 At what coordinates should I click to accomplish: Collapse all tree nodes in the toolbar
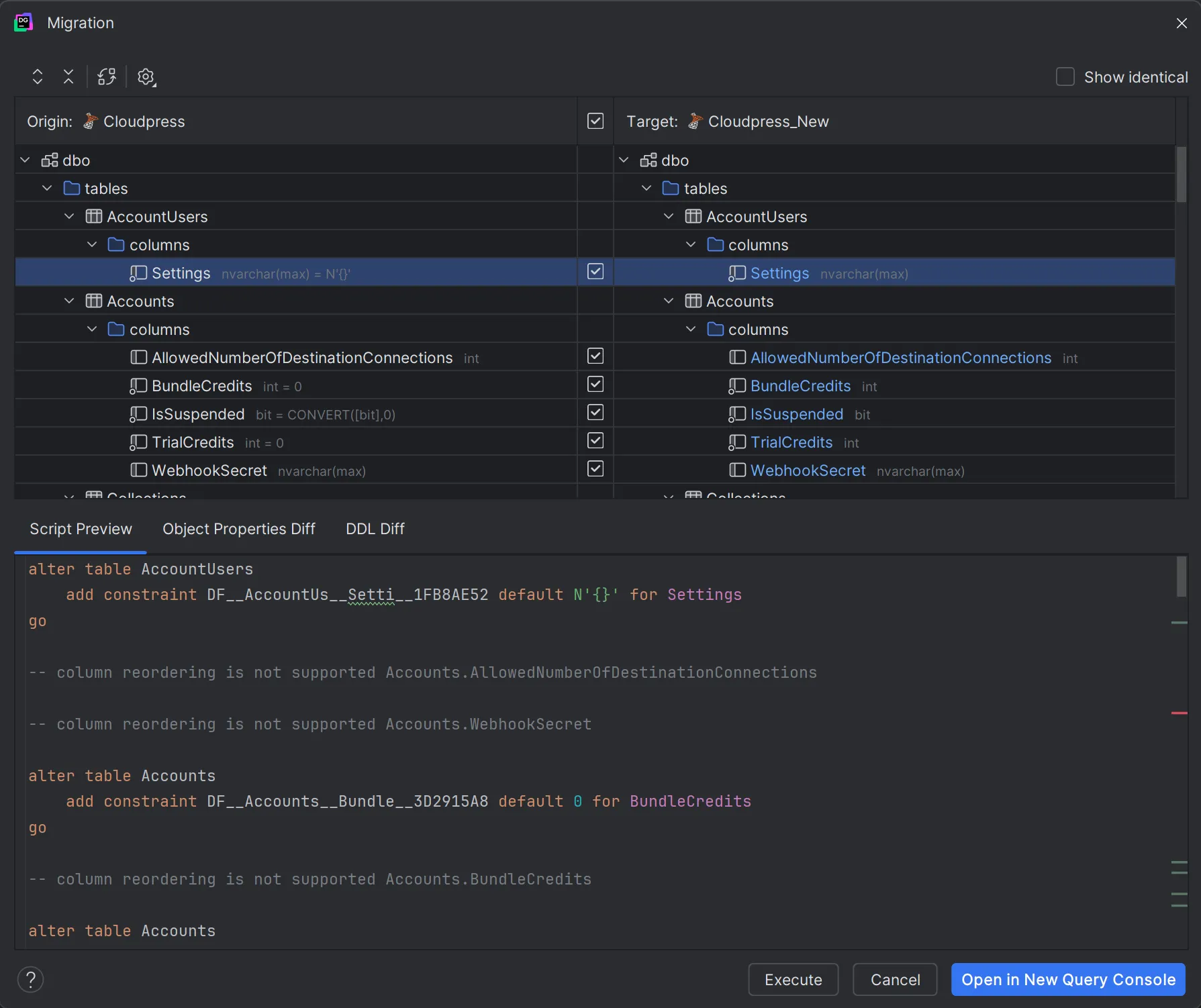point(68,77)
